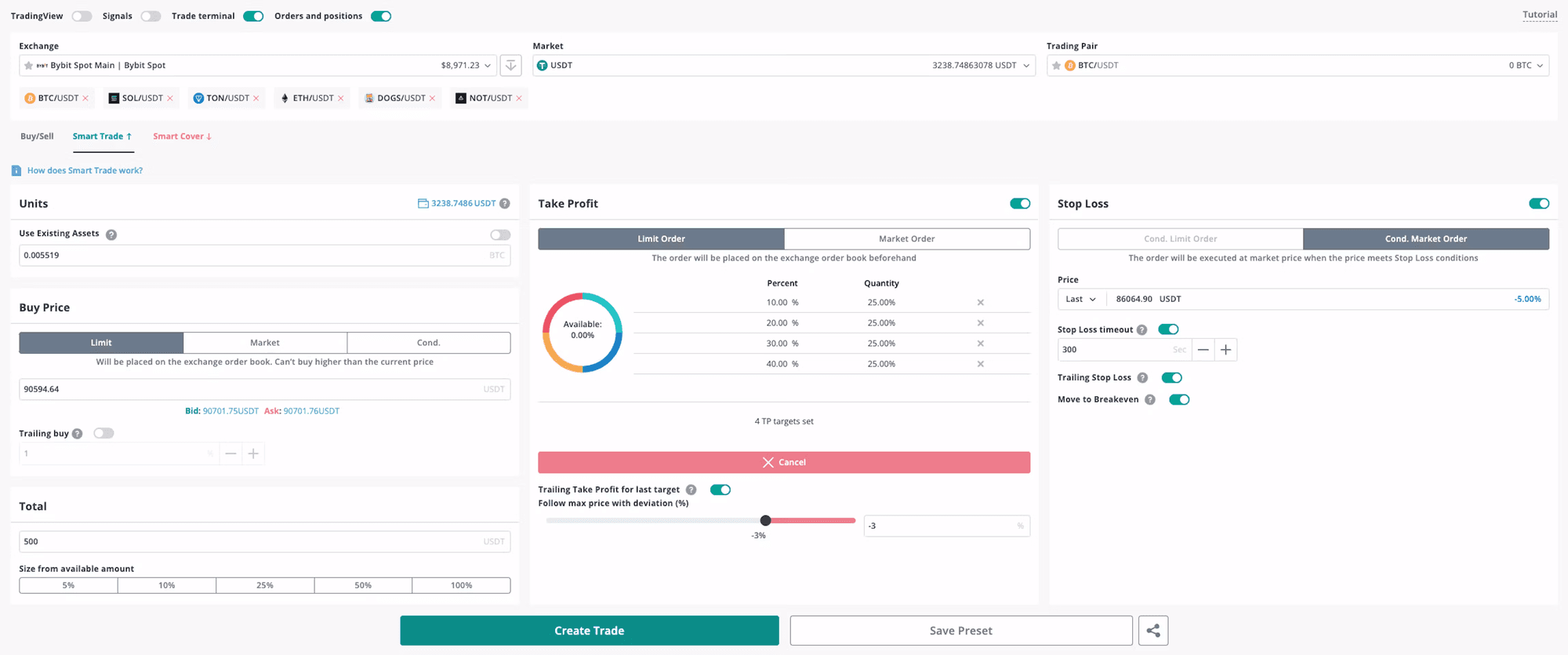Toggle the TradingView switch on
The width and height of the screenshot is (1568, 655).
(x=82, y=16)
